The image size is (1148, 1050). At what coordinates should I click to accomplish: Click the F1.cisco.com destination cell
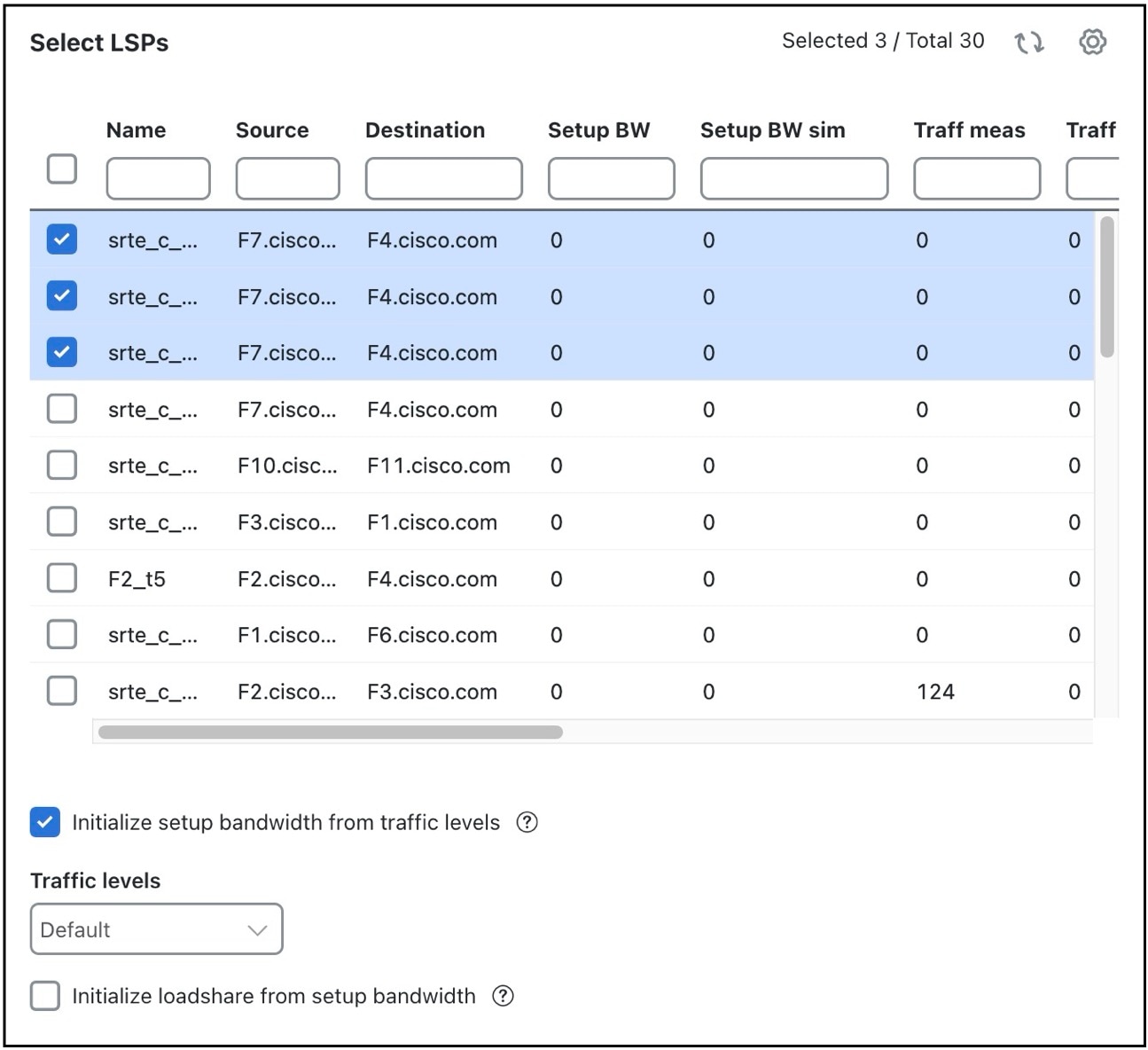(433, 522)
